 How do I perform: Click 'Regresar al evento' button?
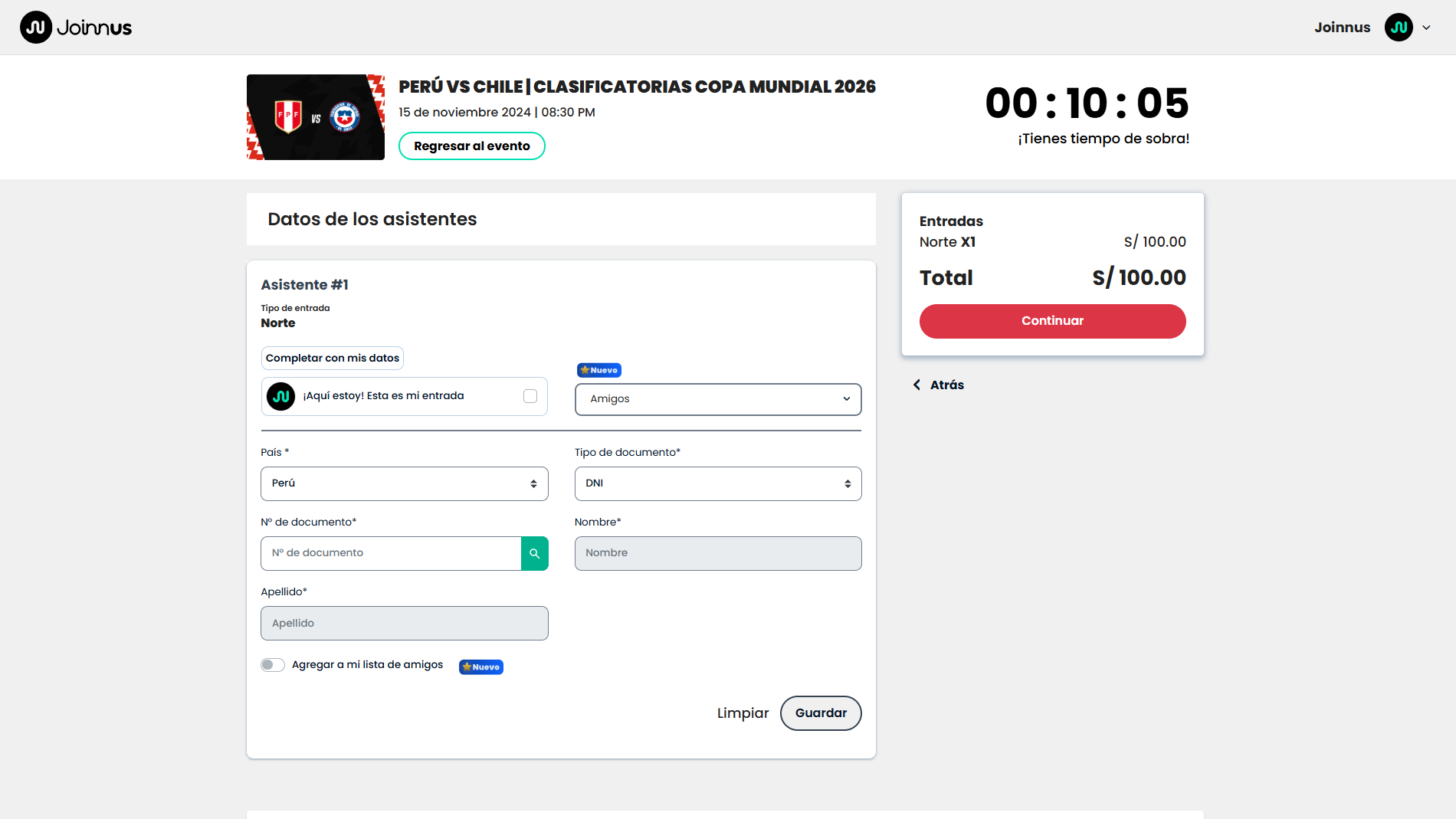click(471, 146)
